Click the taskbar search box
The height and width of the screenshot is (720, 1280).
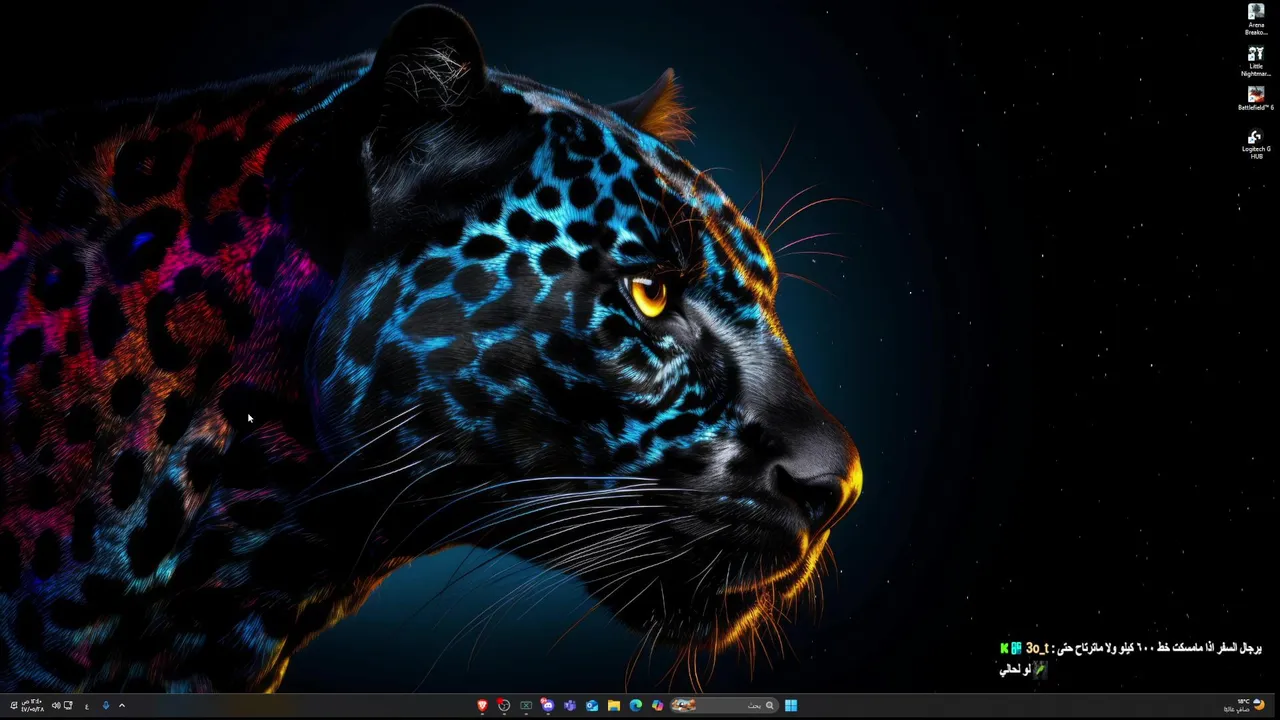tap(724, 705)
